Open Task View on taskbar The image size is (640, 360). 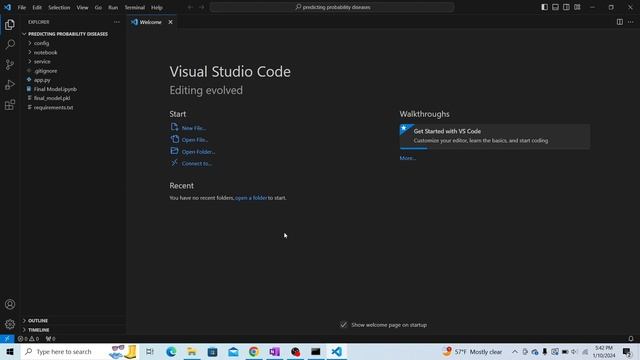(x=150, y=351)
